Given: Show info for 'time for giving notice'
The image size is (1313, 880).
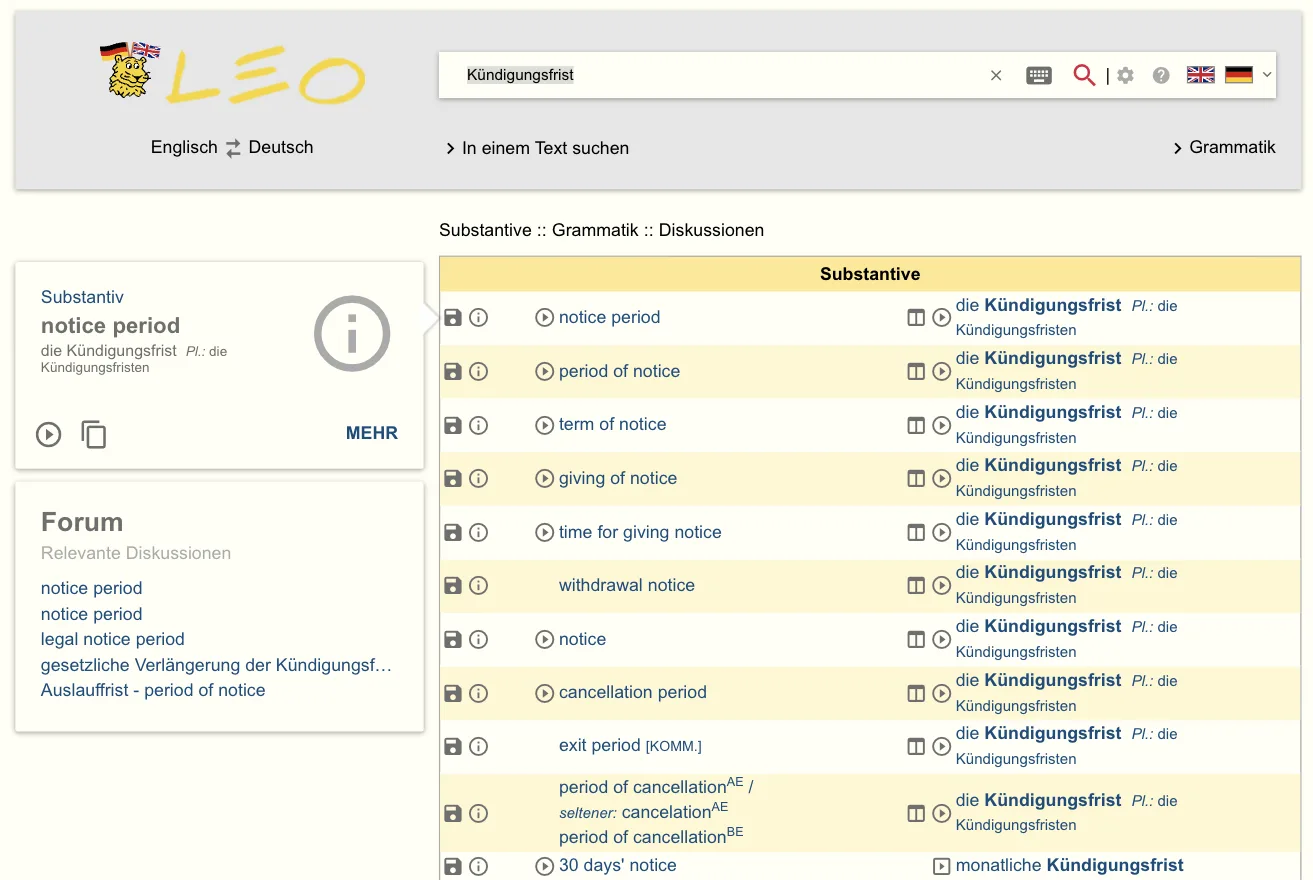Looking at the screenshot, I should pyautogui.click(x=479, y=532).
